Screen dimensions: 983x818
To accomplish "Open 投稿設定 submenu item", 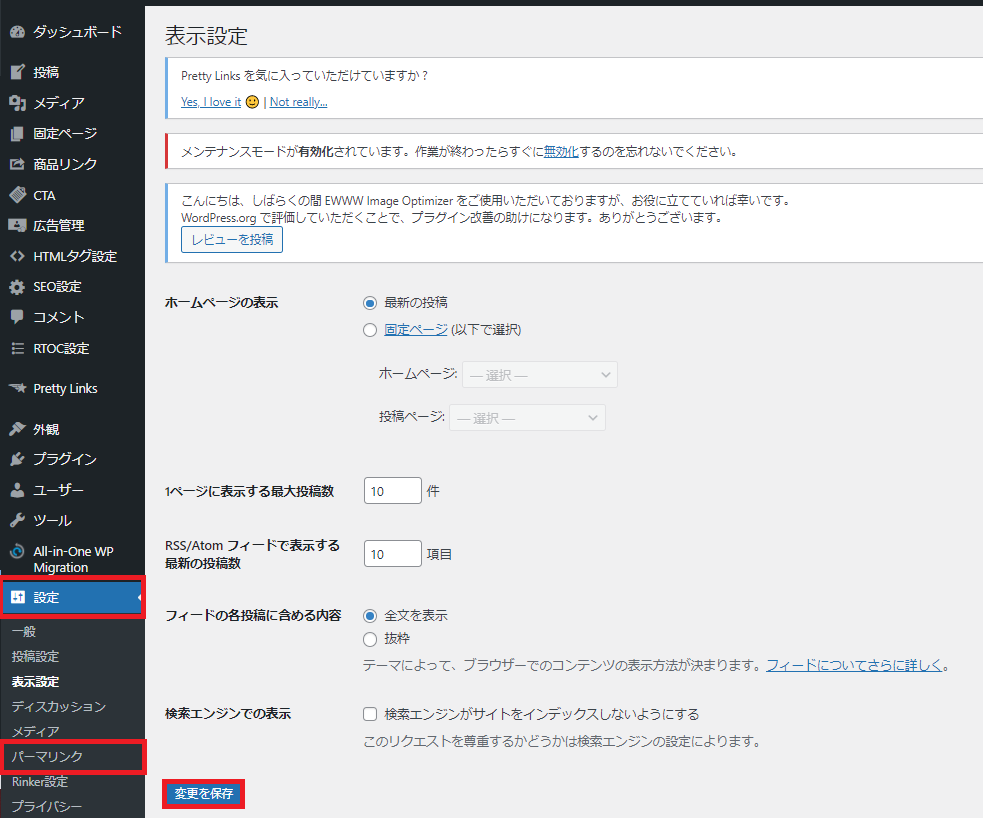I will 35,656.
